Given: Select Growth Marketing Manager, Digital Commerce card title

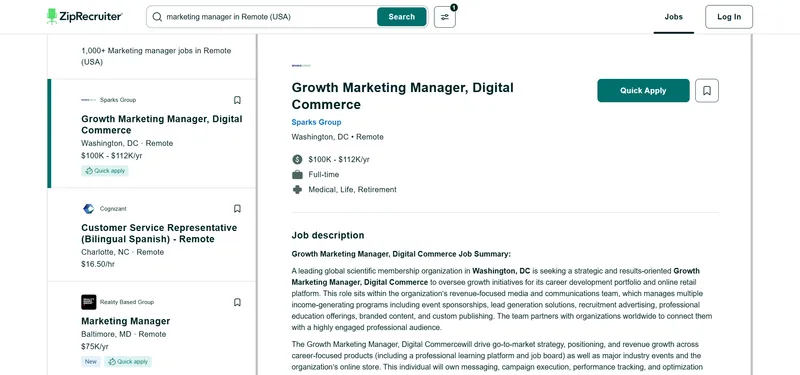Looking at the screenshot, I should click(162, 124).
